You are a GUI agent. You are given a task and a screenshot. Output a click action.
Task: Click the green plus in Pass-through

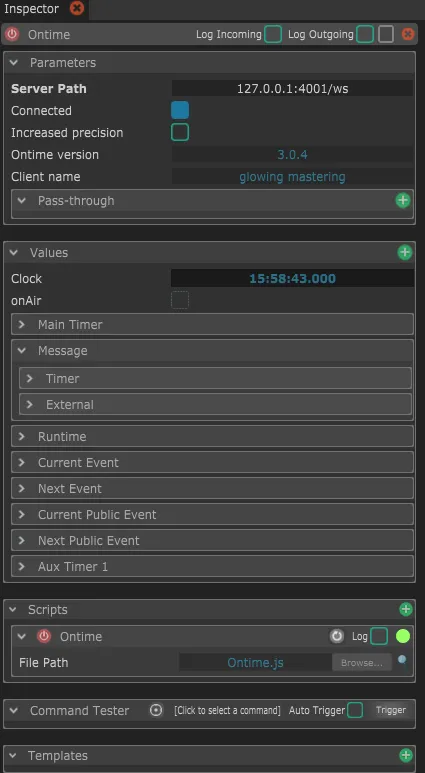pyautogui.click(x=403, y=200)
